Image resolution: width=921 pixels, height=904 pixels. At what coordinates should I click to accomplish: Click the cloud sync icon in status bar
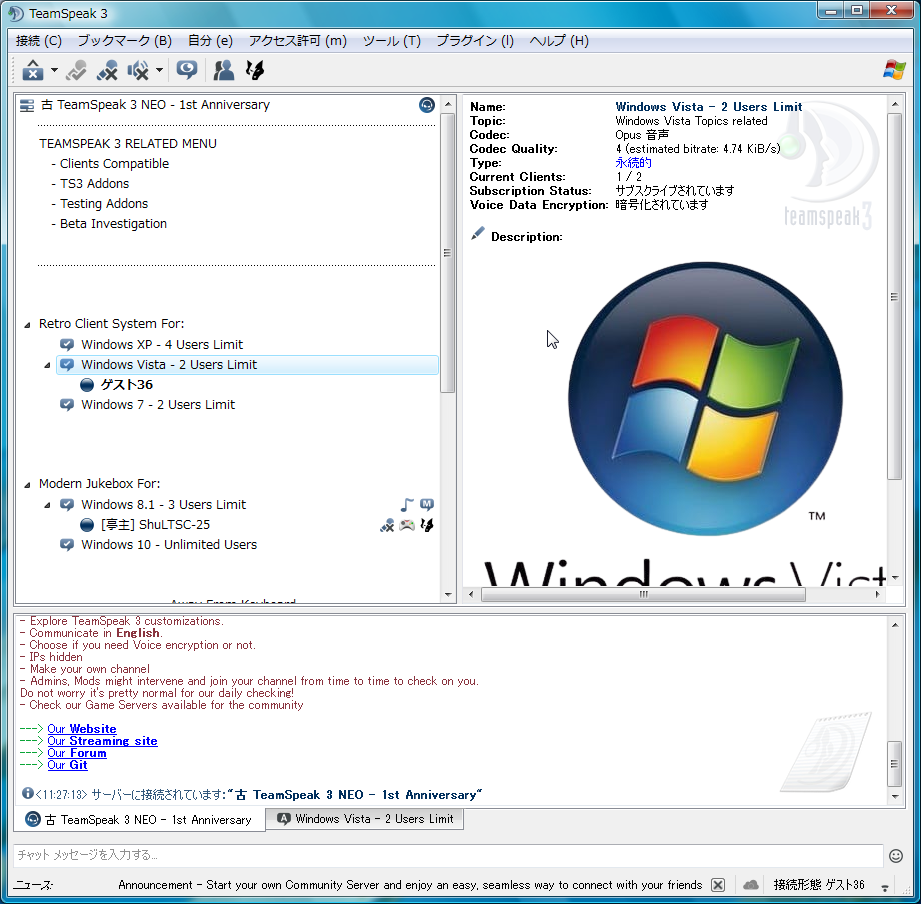[751, 885]
